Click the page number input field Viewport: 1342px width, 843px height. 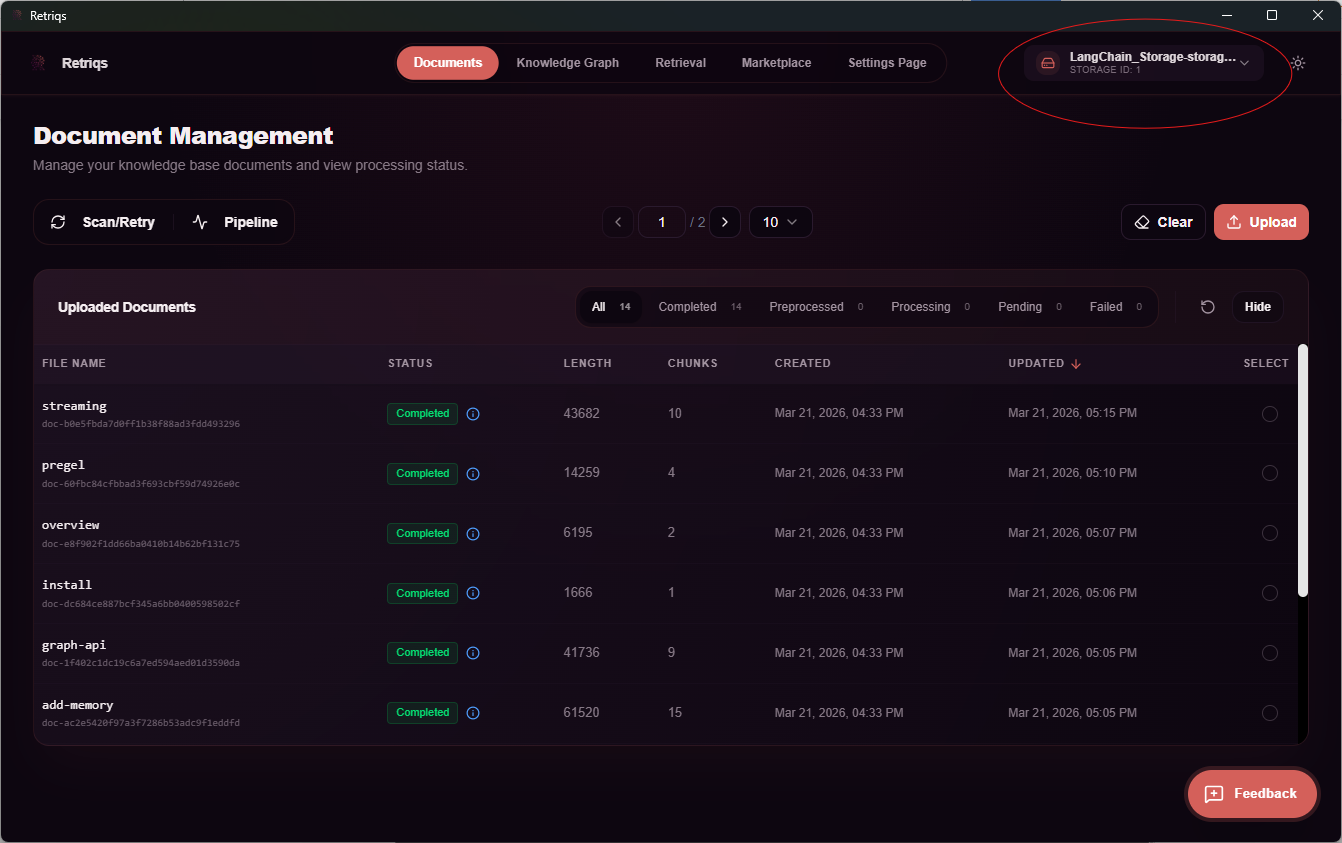click(x=661, y=222)
